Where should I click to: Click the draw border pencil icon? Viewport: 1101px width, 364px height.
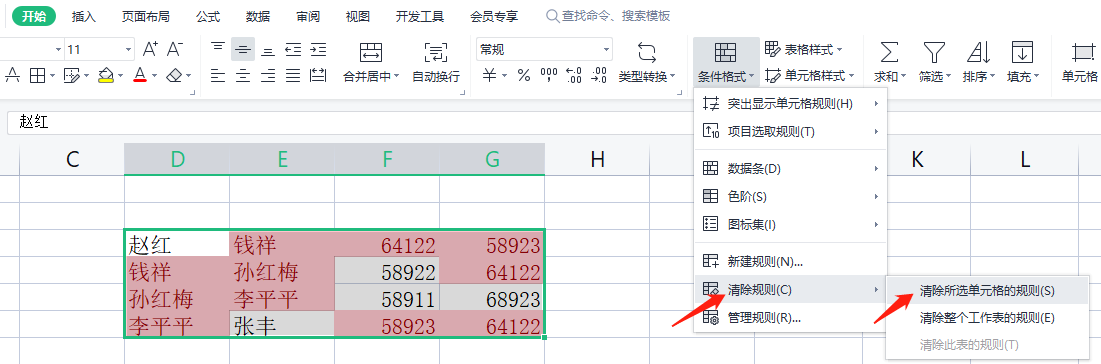pyautogui.click(x=71, y=75)
